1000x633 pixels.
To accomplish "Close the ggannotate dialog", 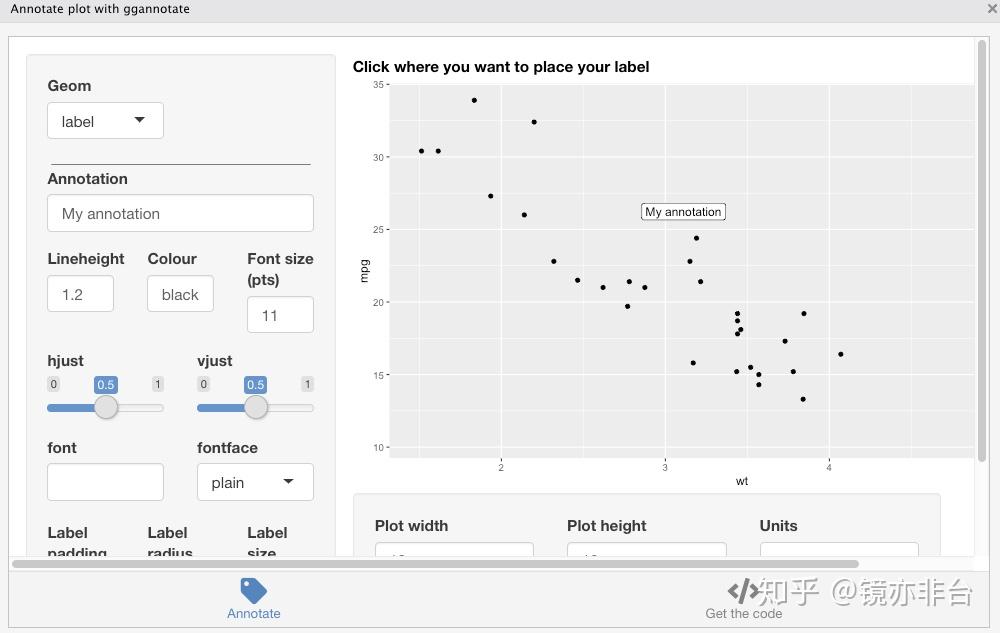I will pos(992,9).
